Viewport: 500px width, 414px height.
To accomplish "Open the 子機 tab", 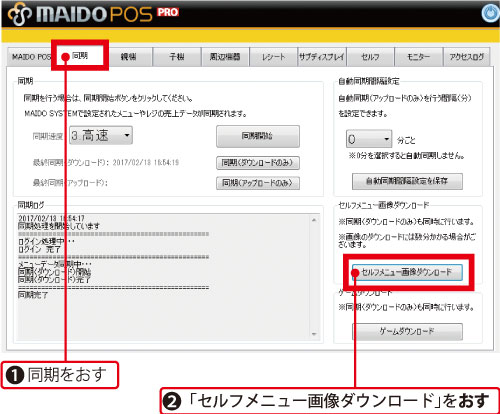I will click(177, 57).
